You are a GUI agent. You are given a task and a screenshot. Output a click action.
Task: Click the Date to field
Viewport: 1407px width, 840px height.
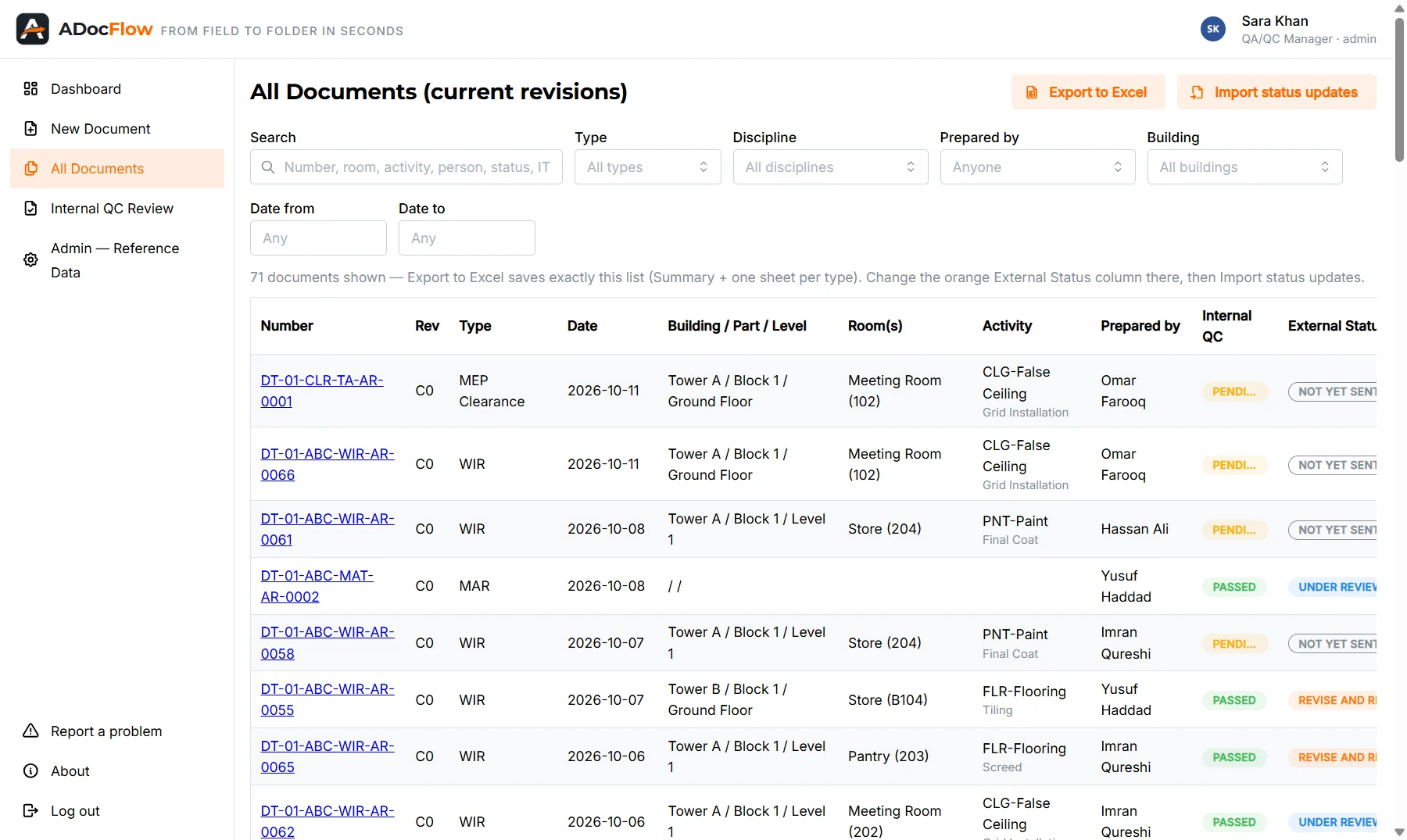467,238
